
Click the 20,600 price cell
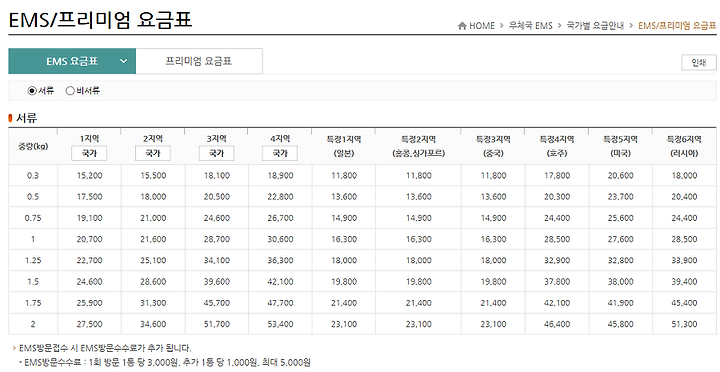click(x=620, y=175)
